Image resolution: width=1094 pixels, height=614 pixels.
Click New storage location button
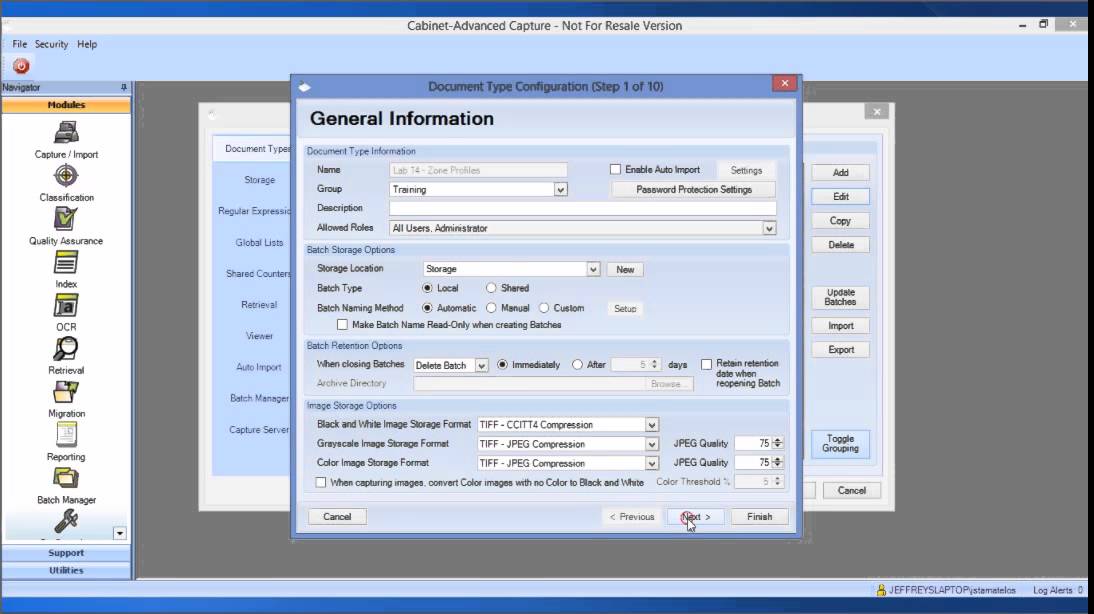pyautogui.click(x=625, y=269)
